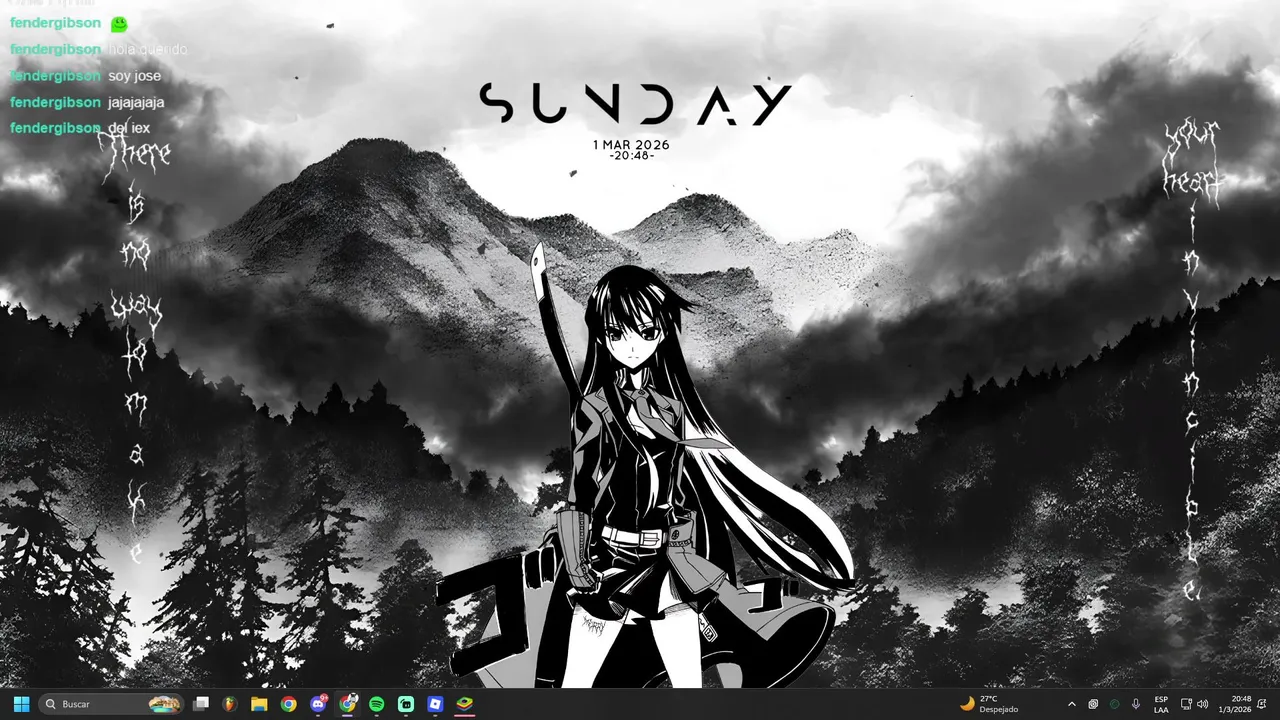The image size is (1280, 720).
Task: Click the chat message 'soy jose'
Action: [x=134, y=76]
